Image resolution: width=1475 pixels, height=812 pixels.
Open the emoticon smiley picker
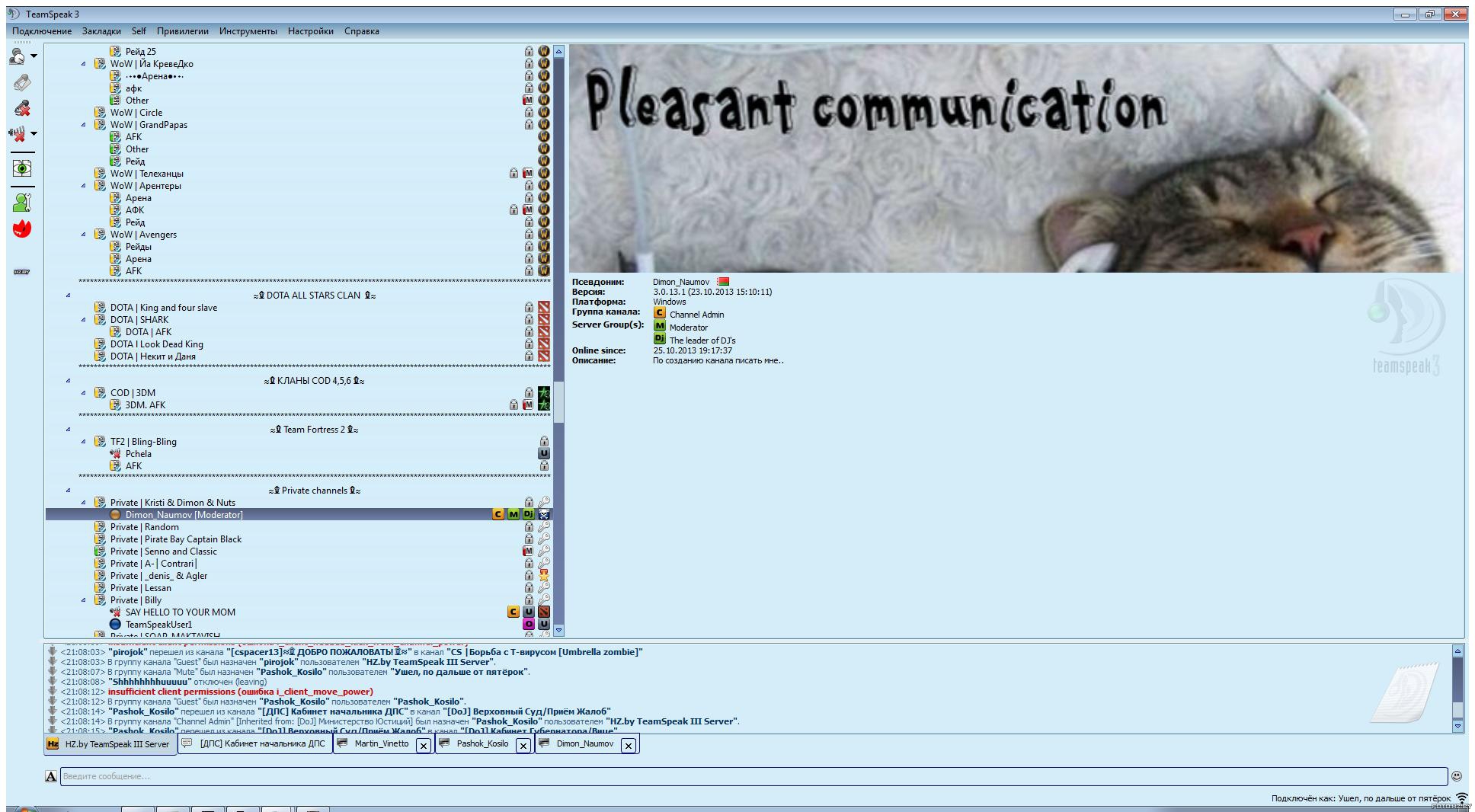click(x=1457, y=776)
